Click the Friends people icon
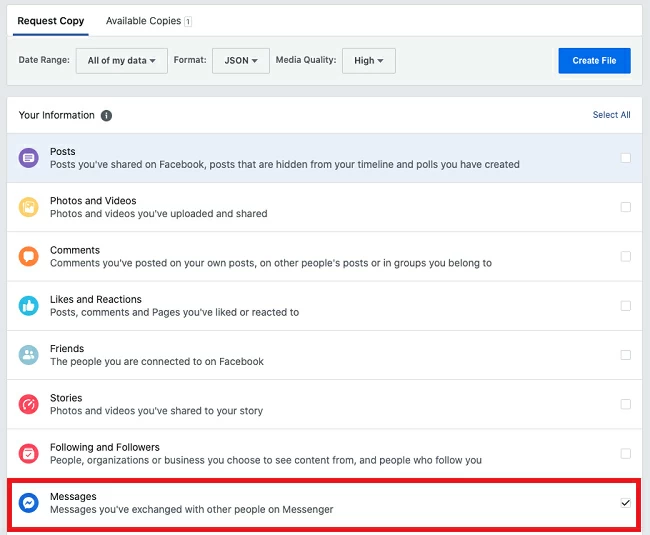This screenshot has height=535, width=650. click(x=29, y=355)
